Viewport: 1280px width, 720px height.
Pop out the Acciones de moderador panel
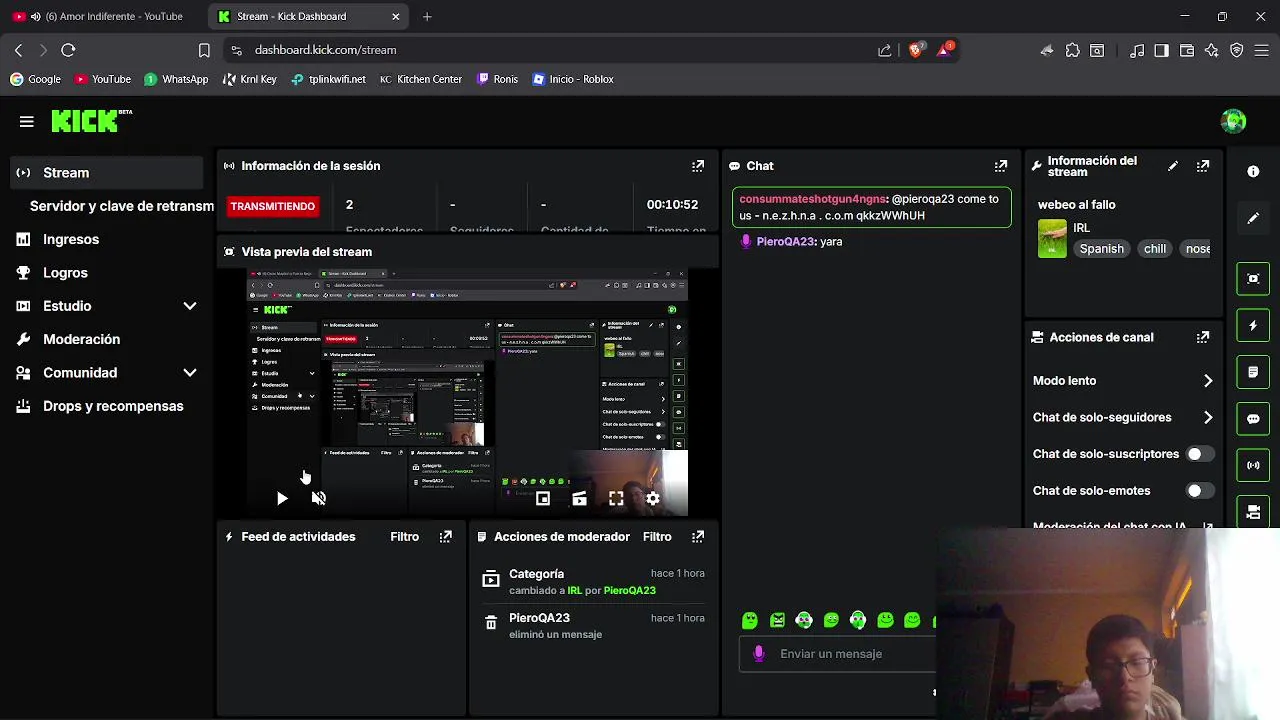click(x=698, y=537)
